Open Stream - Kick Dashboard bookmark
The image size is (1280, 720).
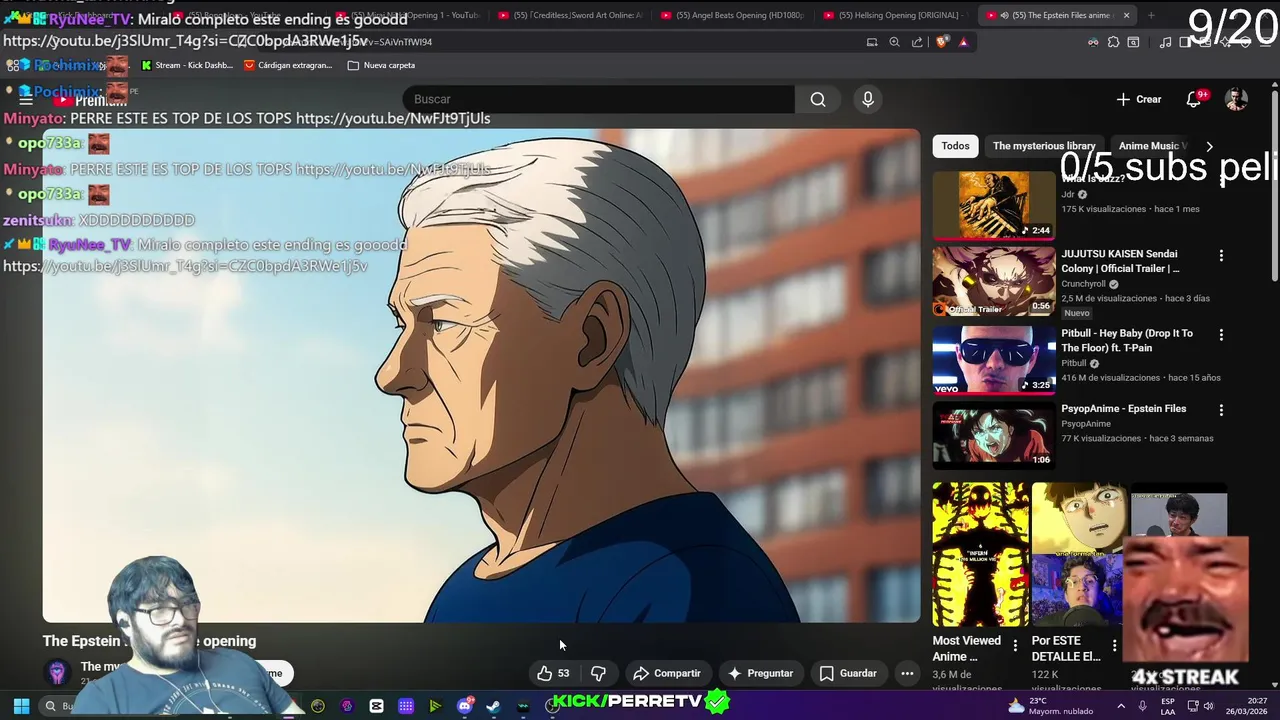tap(187, 65)
